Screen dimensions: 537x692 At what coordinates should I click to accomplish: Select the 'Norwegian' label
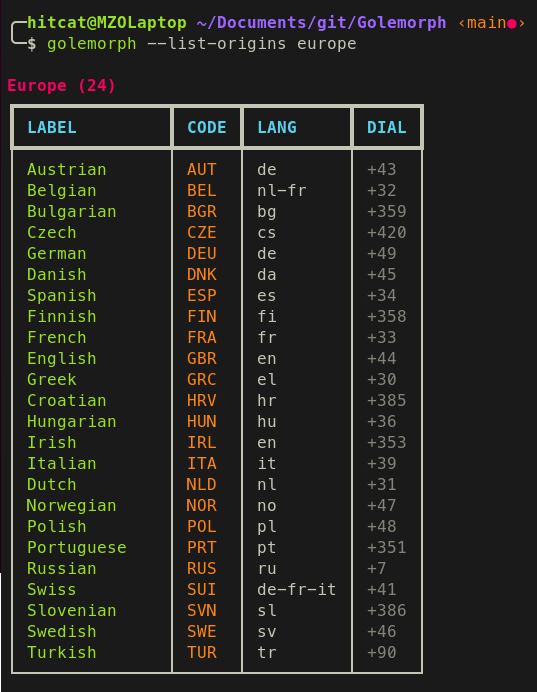71,506
